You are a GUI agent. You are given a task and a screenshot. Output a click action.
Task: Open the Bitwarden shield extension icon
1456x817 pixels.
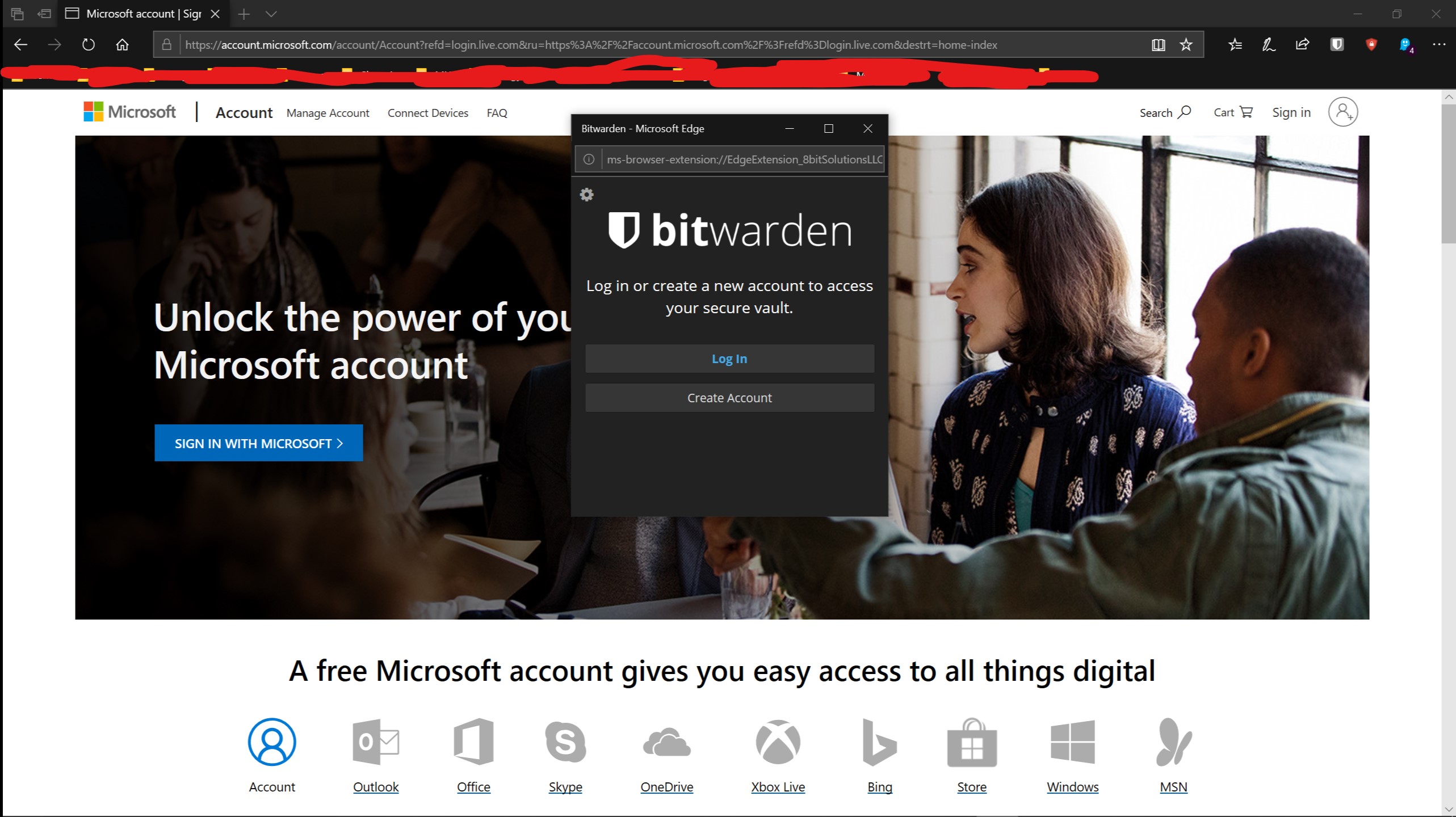(x=1337, y=45)
